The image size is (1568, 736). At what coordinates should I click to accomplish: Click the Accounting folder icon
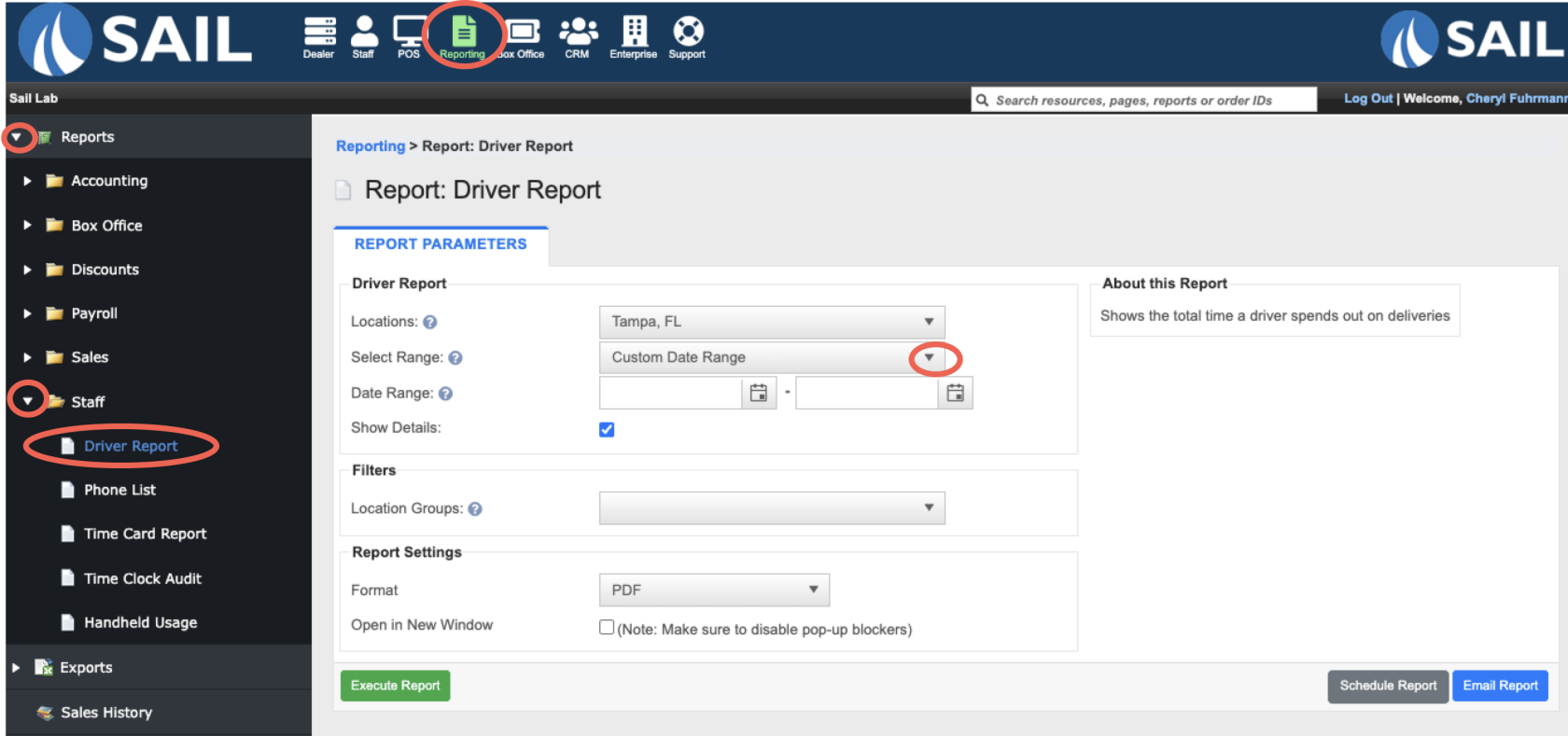55,181
